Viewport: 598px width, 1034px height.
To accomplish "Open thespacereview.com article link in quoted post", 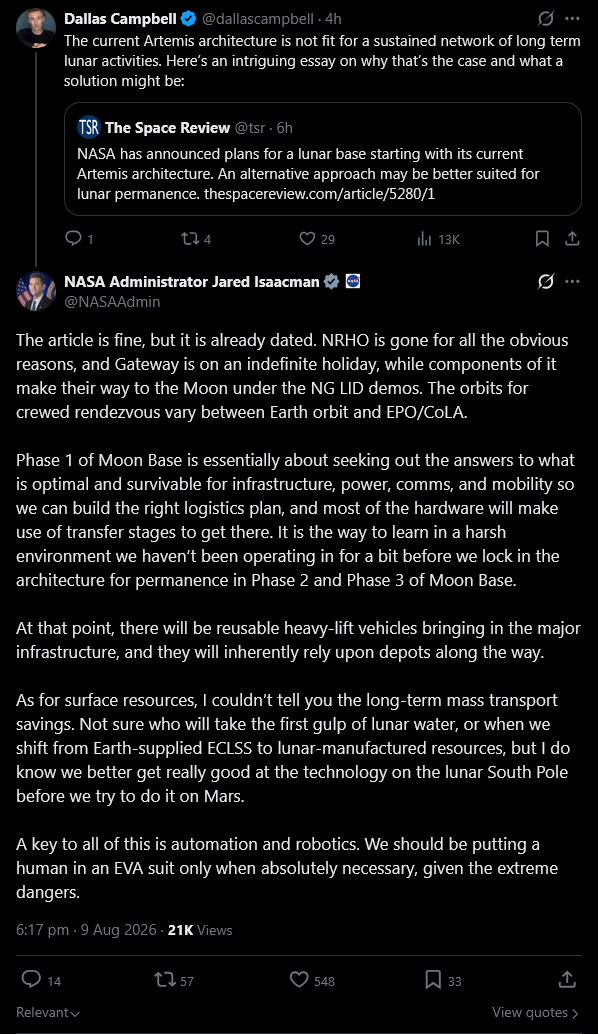I will (320, 194).
